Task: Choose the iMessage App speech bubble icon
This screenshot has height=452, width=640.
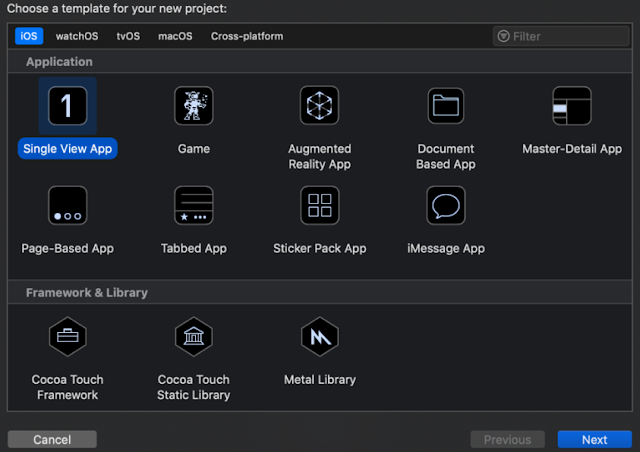Action: pos(446,205)
